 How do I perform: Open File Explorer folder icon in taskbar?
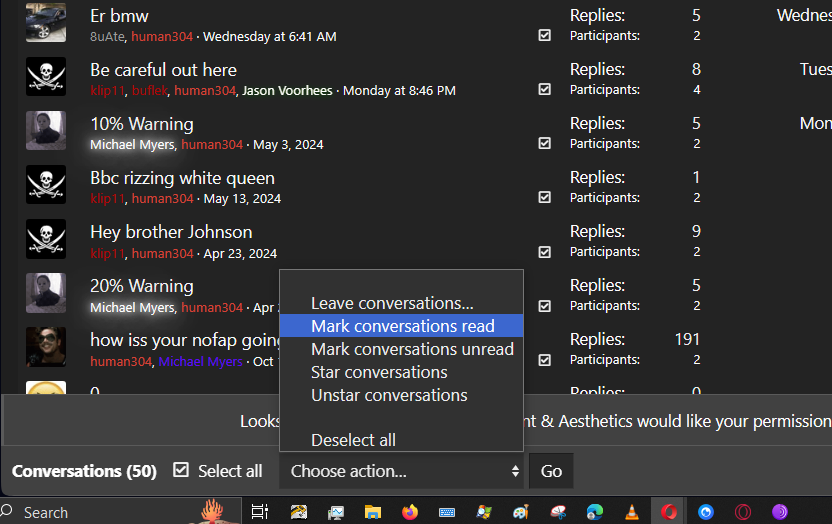[x=373, y=512]
